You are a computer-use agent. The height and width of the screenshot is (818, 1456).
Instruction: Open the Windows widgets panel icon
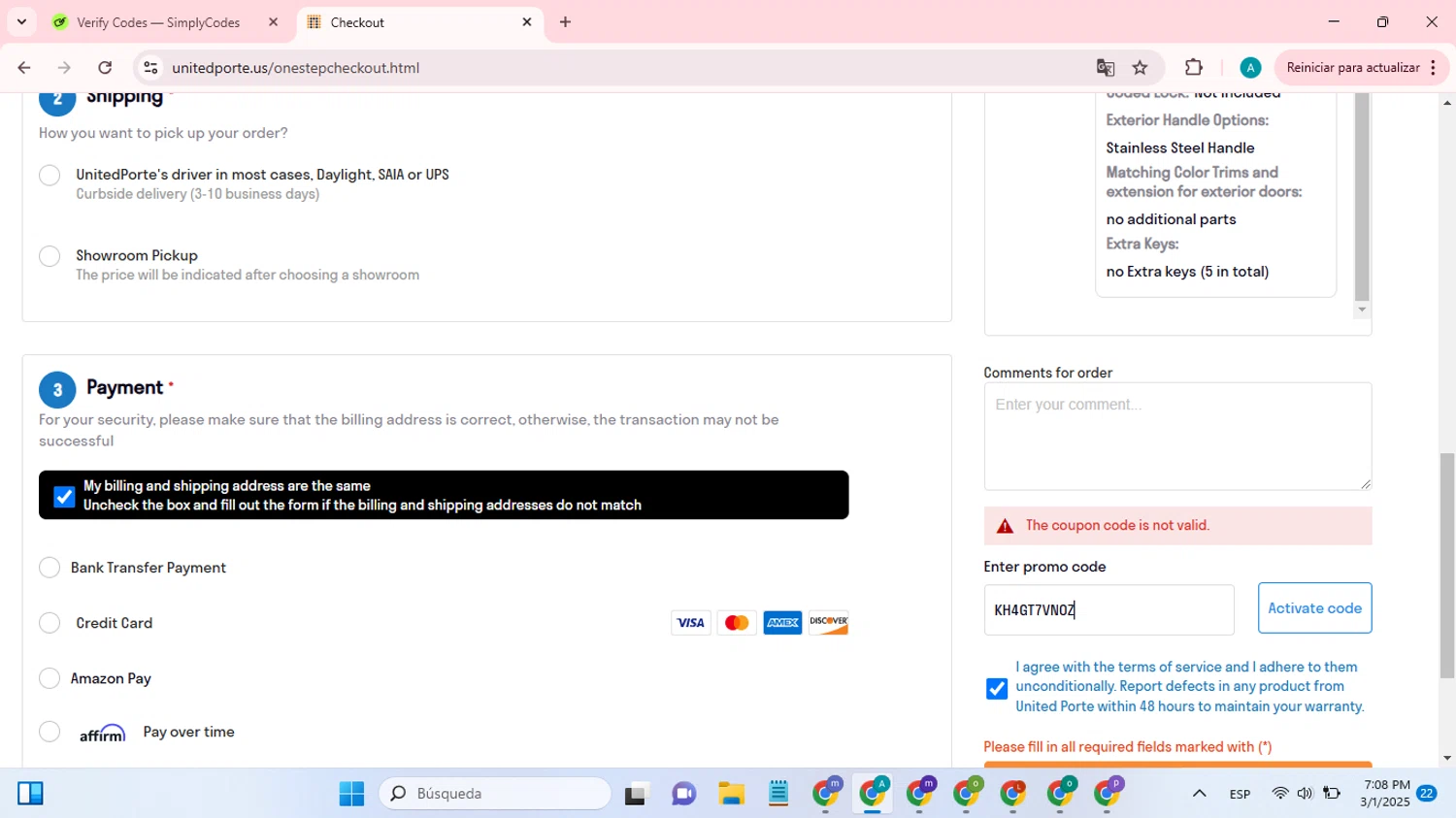30,794
